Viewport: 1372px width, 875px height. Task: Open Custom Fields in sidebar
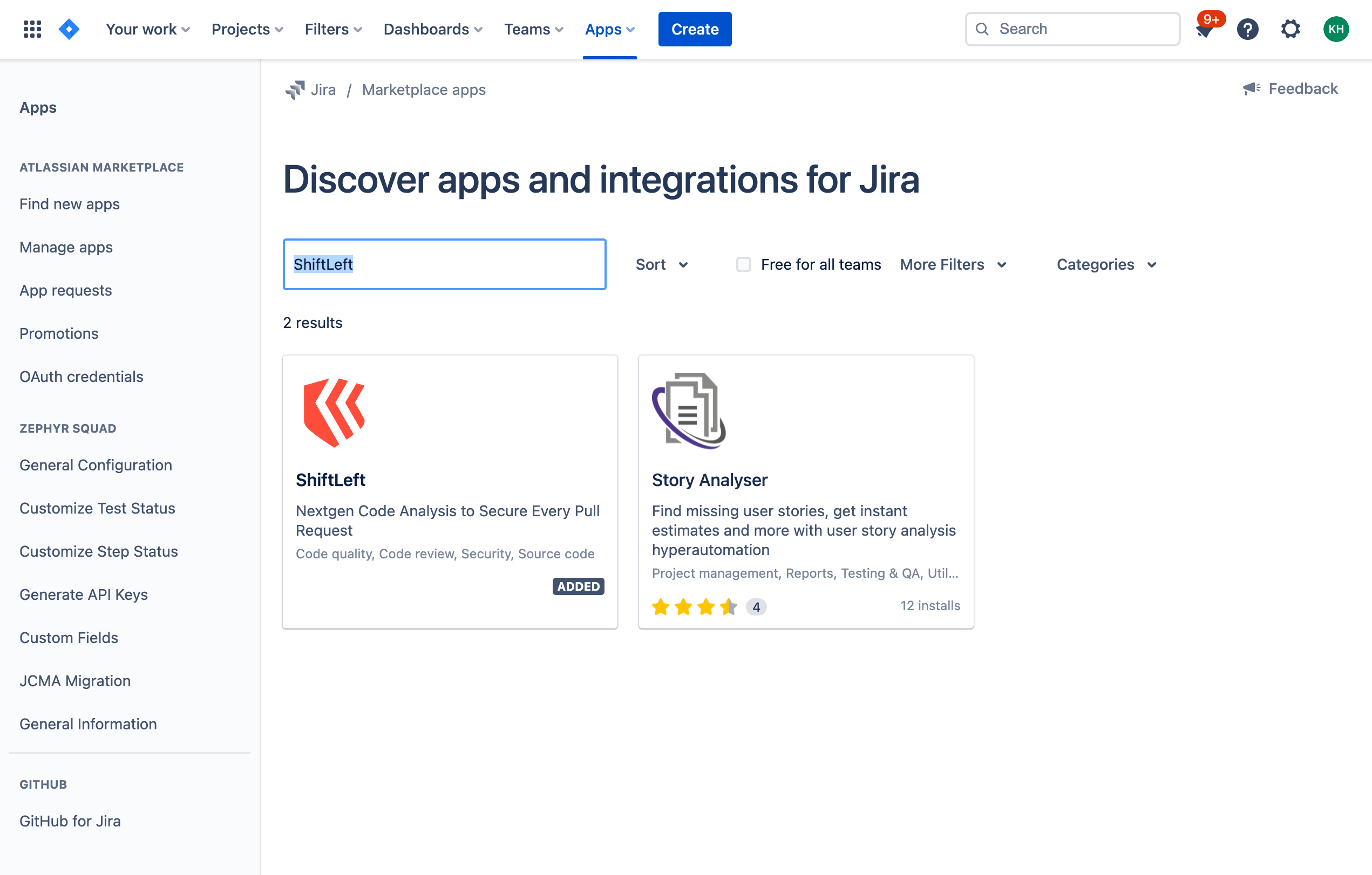69,638
